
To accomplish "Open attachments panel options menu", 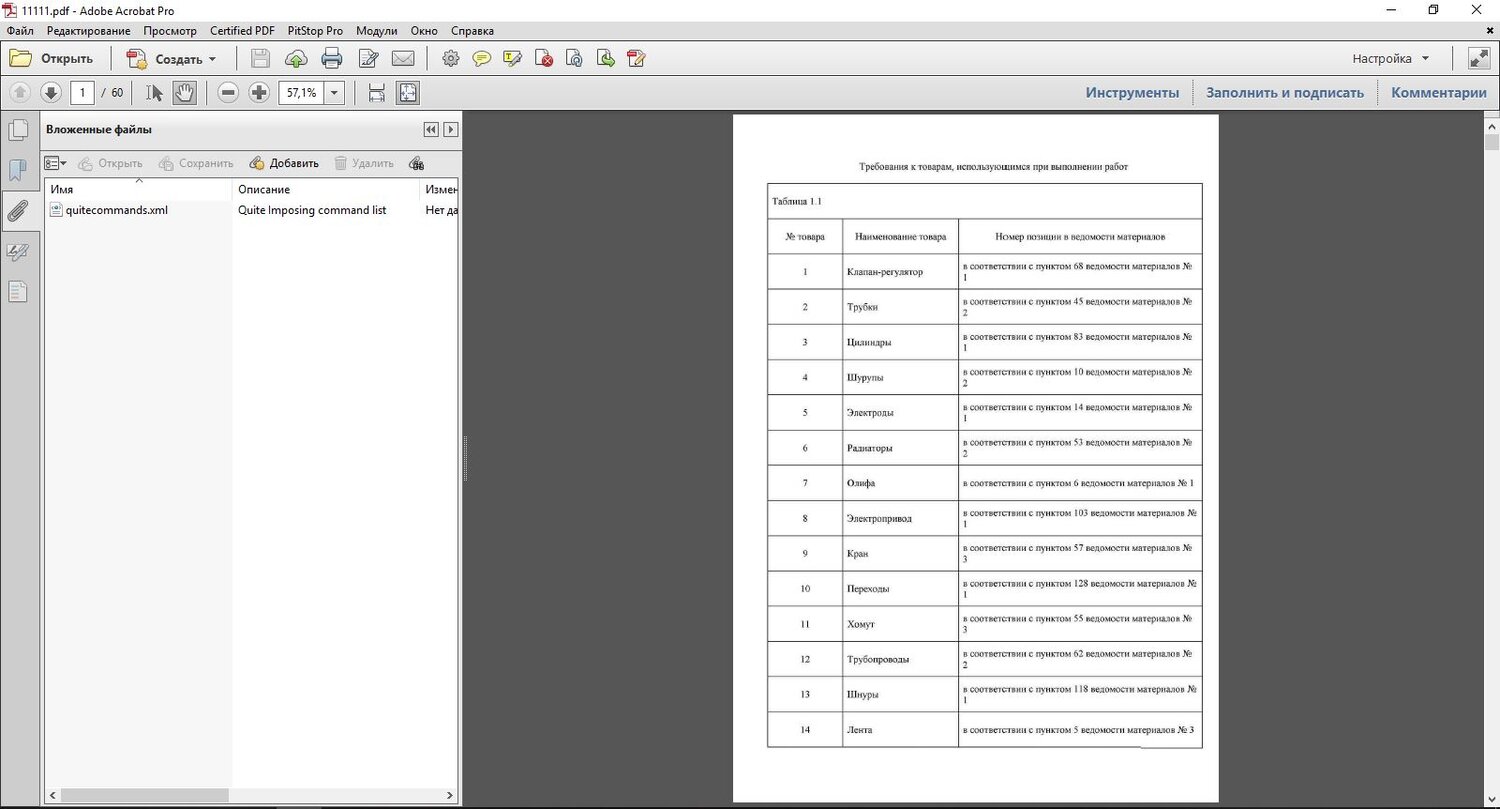I will 56,163.
